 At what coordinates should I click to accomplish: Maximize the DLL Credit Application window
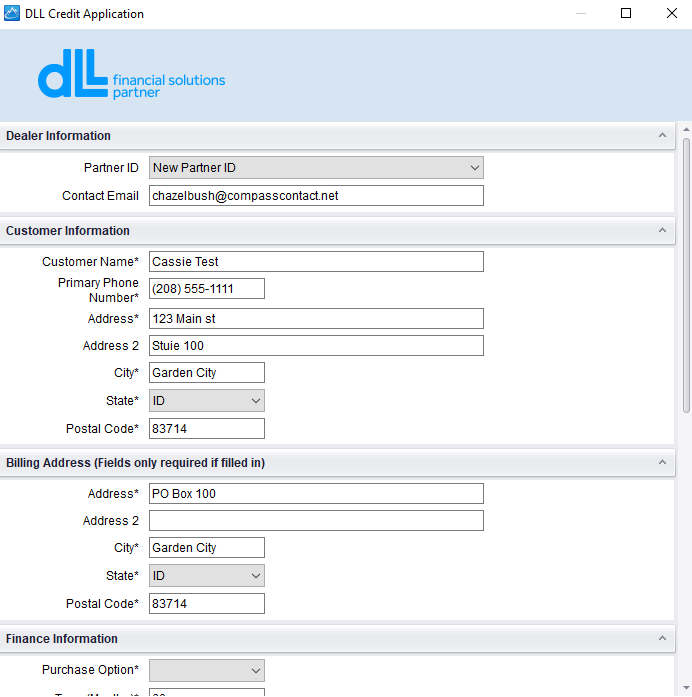(x=626, y=13)
